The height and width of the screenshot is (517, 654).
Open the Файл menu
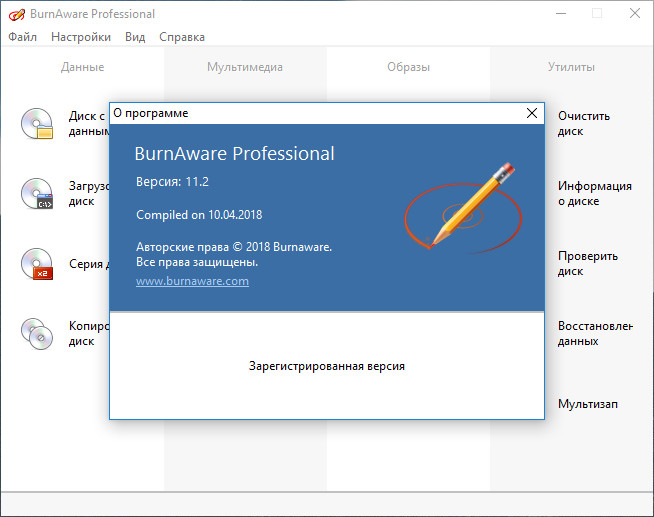click(x=22, y=37)
